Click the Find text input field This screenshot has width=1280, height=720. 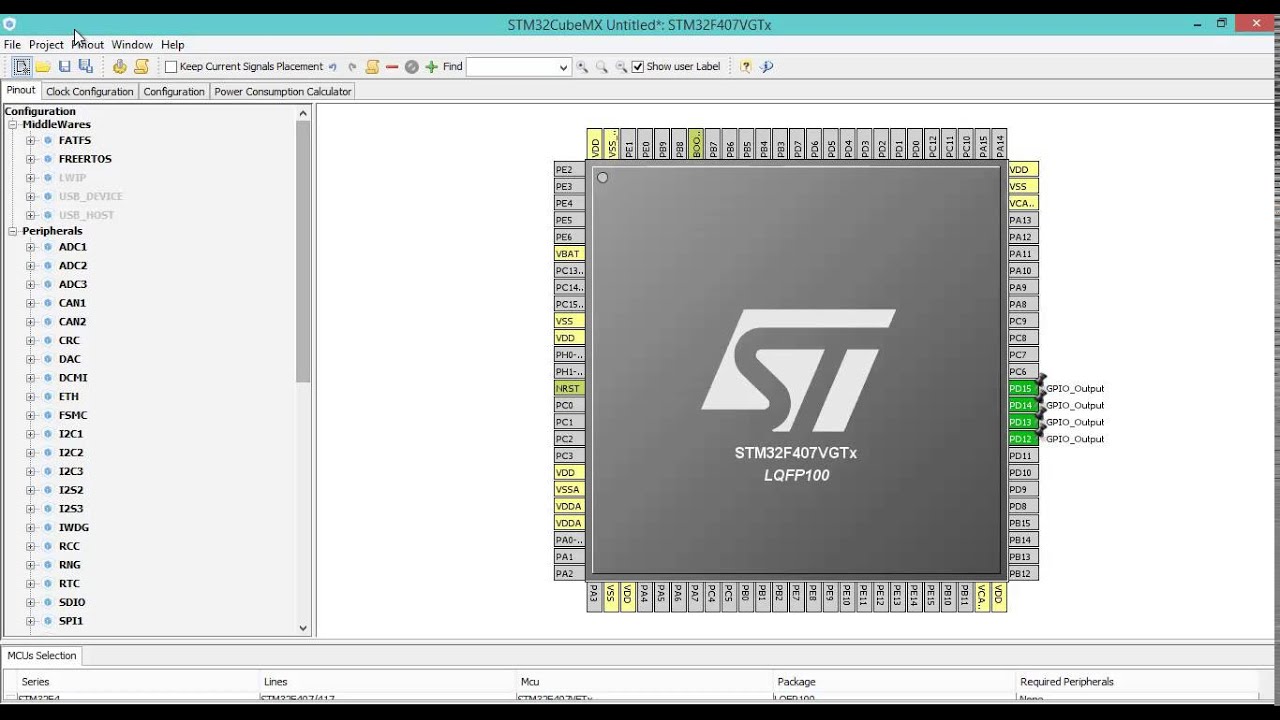511,67
